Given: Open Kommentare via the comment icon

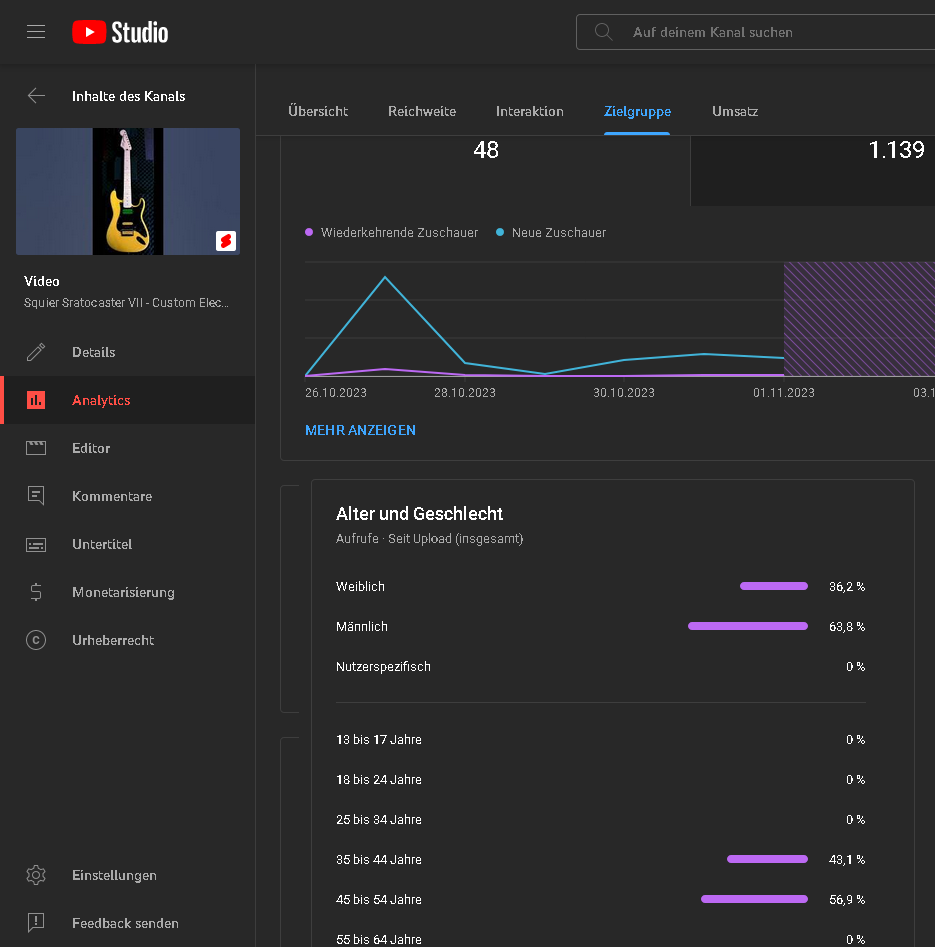Looking at the screenshot, I should [x=36, y=496].
